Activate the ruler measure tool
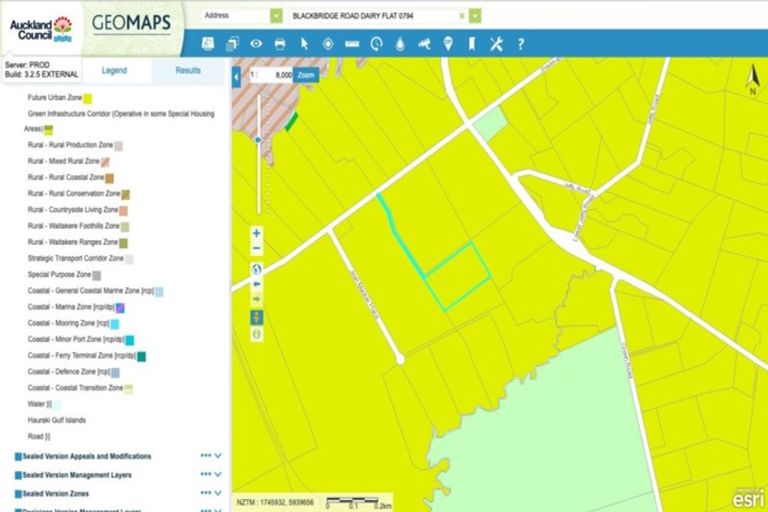The width and height of the screenshot is (768, 512). (x=352, y=44)
